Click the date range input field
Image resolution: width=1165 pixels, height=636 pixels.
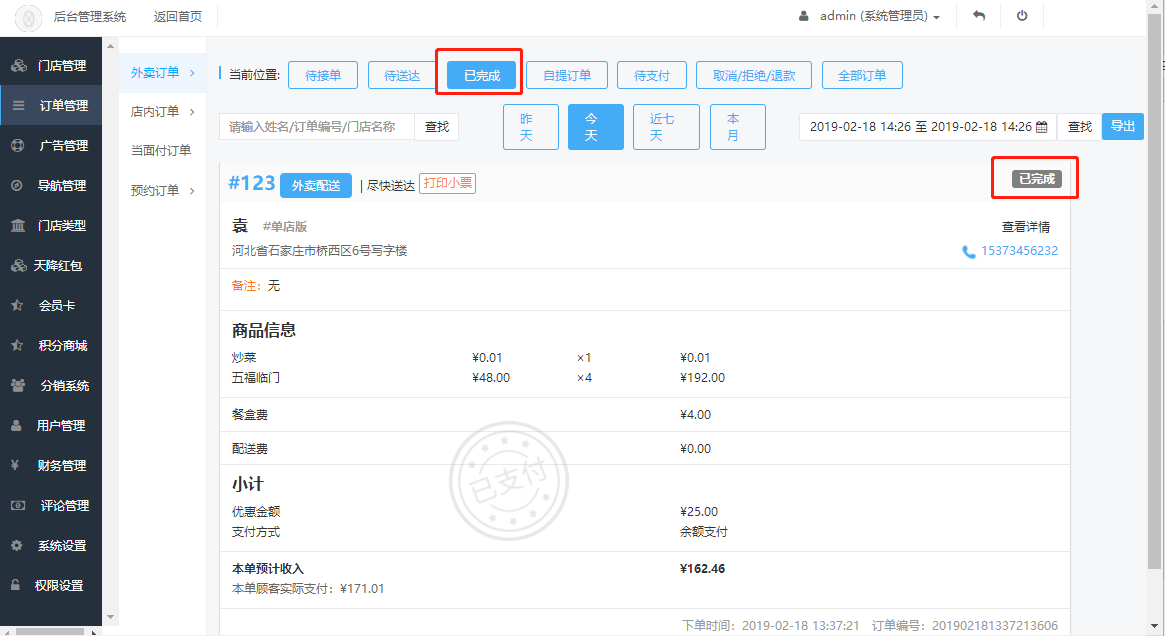[x=927, y=127]
